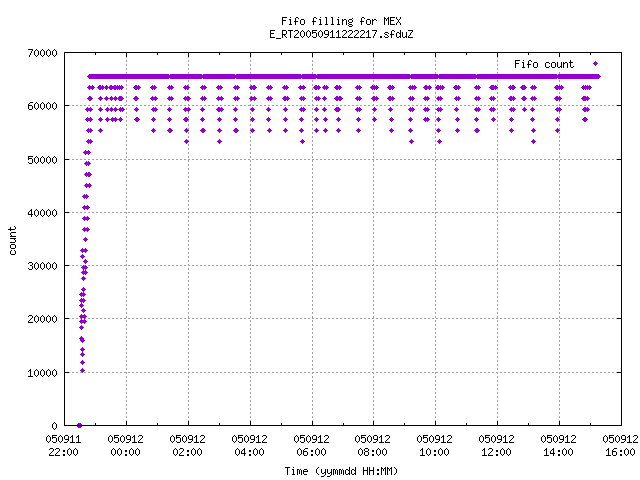Click the x-axis tick 050912 14:00
The width and height of the screenshot is (640, 480).
pyautogui.click(x=559, y=446)
